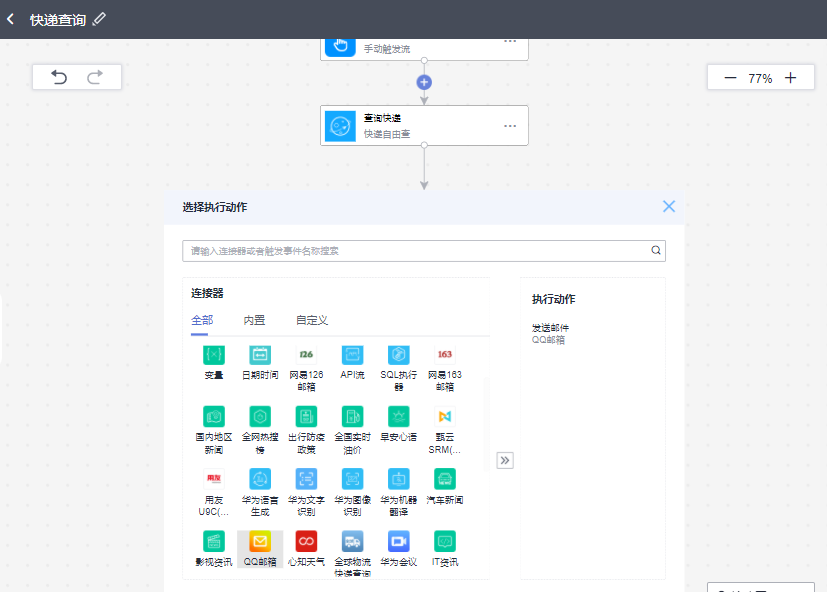The width and height of the screenshot is (827, 592).
Task: Choose the 变量 connector
Action: tap(214, 362)
